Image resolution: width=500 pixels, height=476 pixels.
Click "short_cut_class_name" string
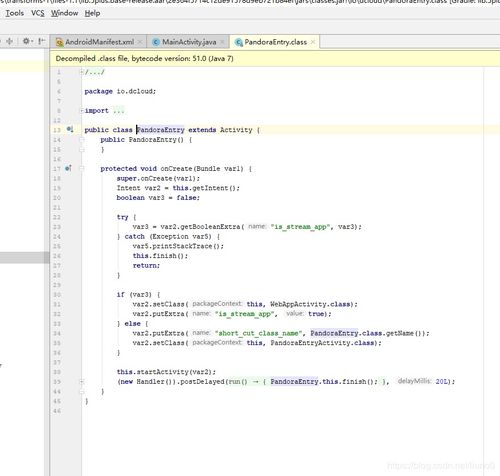pos(259,333)
